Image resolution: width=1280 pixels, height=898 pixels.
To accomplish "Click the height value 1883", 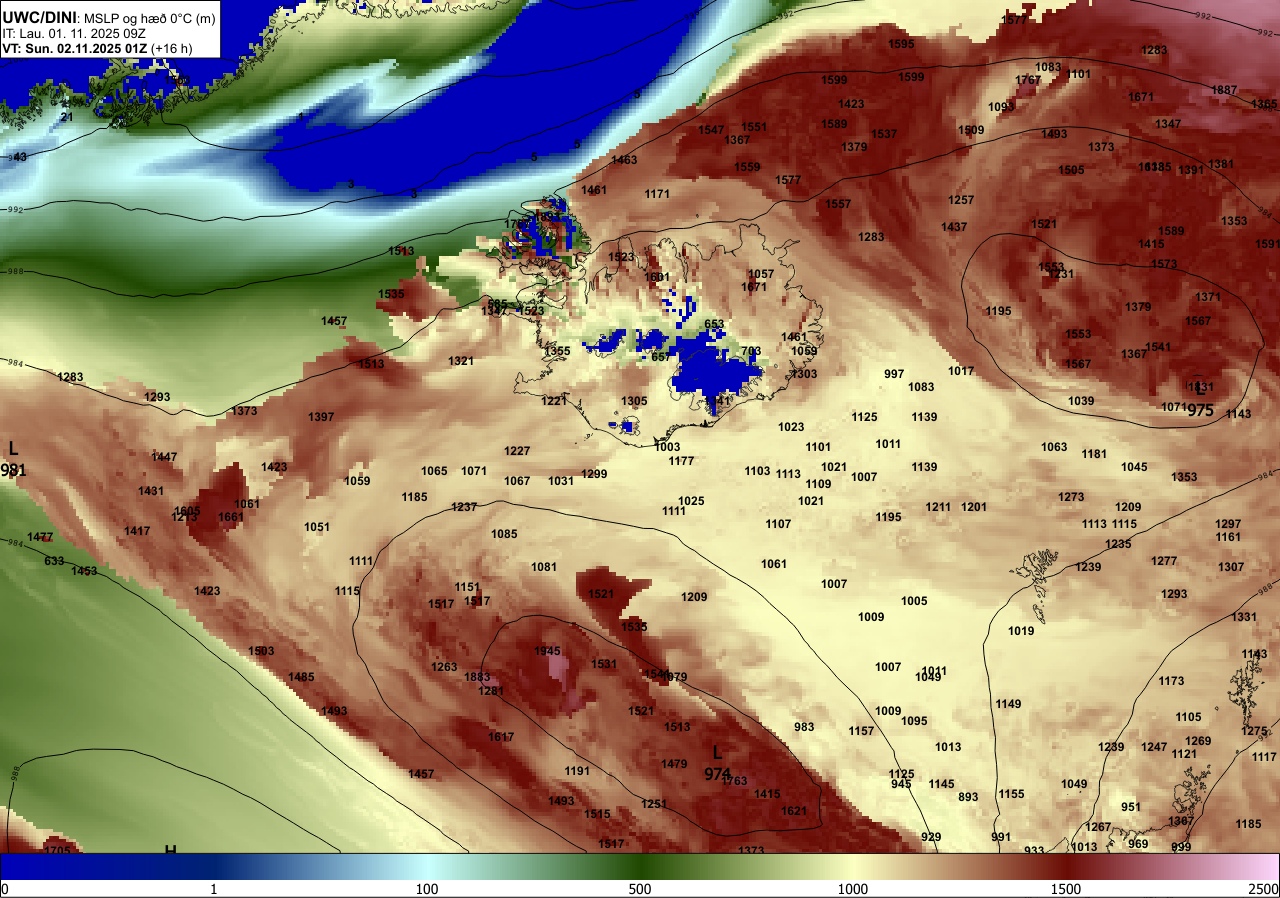I will point(478,677).
